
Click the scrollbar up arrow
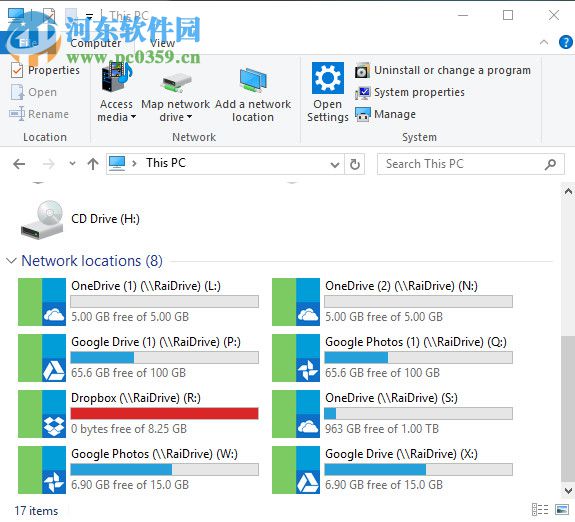[x=568, y=191]
